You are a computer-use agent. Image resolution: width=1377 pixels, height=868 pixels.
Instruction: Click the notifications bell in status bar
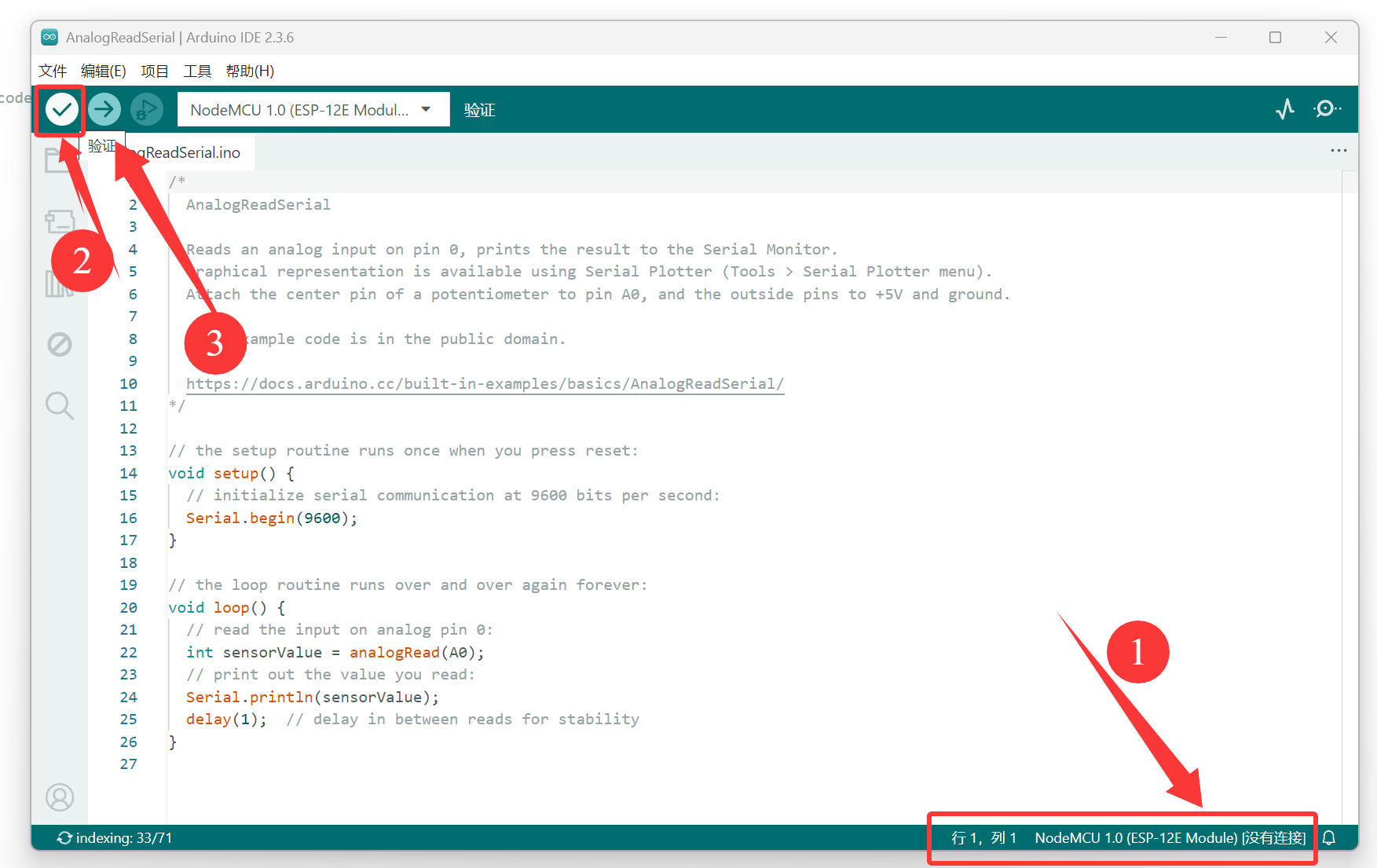pos(1329,838)
